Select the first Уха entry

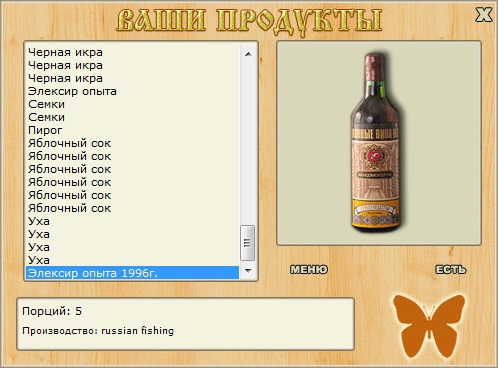[x=132, y=221]
